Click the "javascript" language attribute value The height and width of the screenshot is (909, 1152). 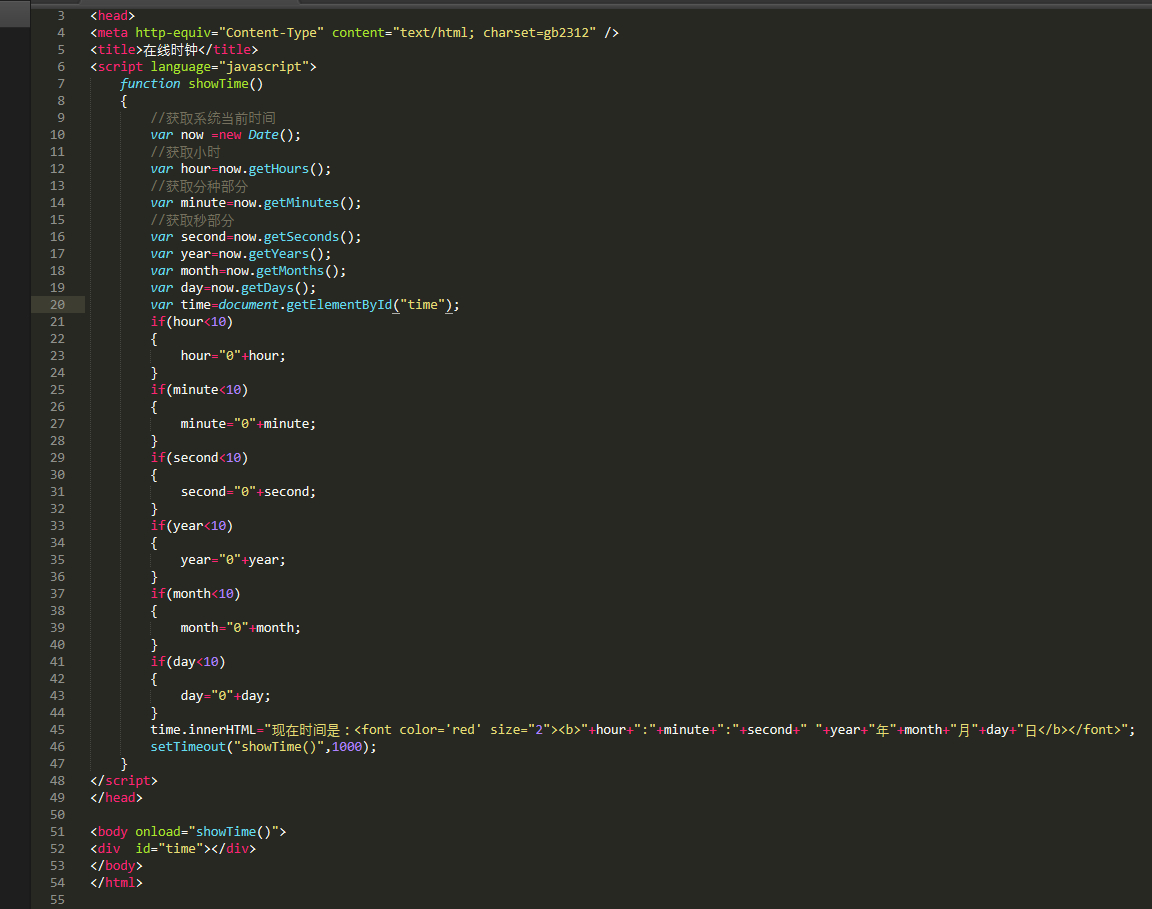click(263, 66)
